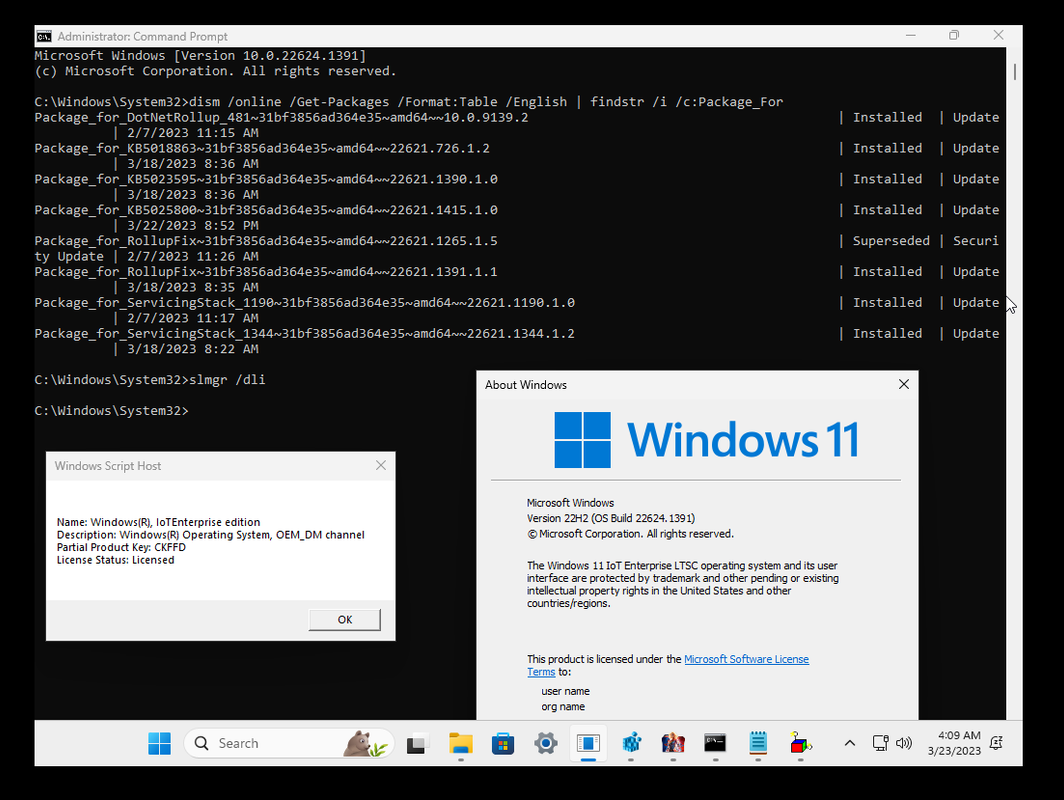The width and height of the screenshot is (1064, 800).
Task: Launch Microsoft Store from the taskbar
Action: point(503,744)
